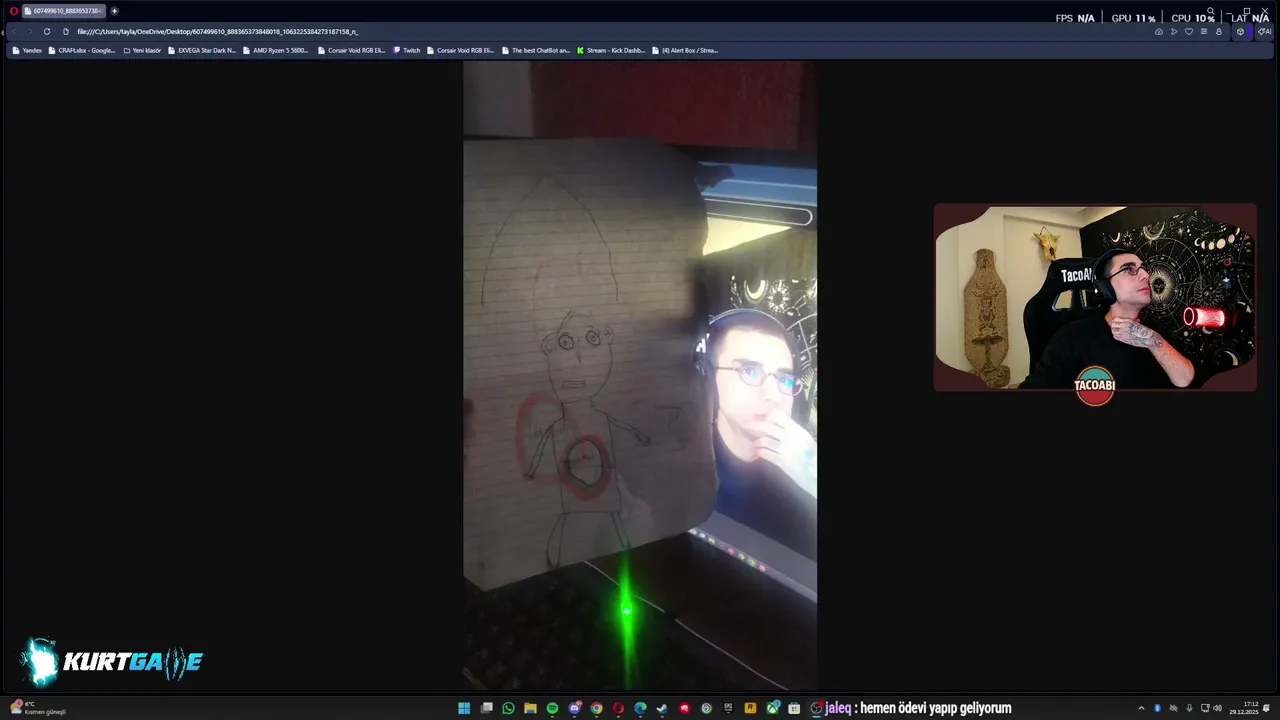This screenshot has width=1280, height=720.
Task: Reload the current page
Action: coord(46,31)
